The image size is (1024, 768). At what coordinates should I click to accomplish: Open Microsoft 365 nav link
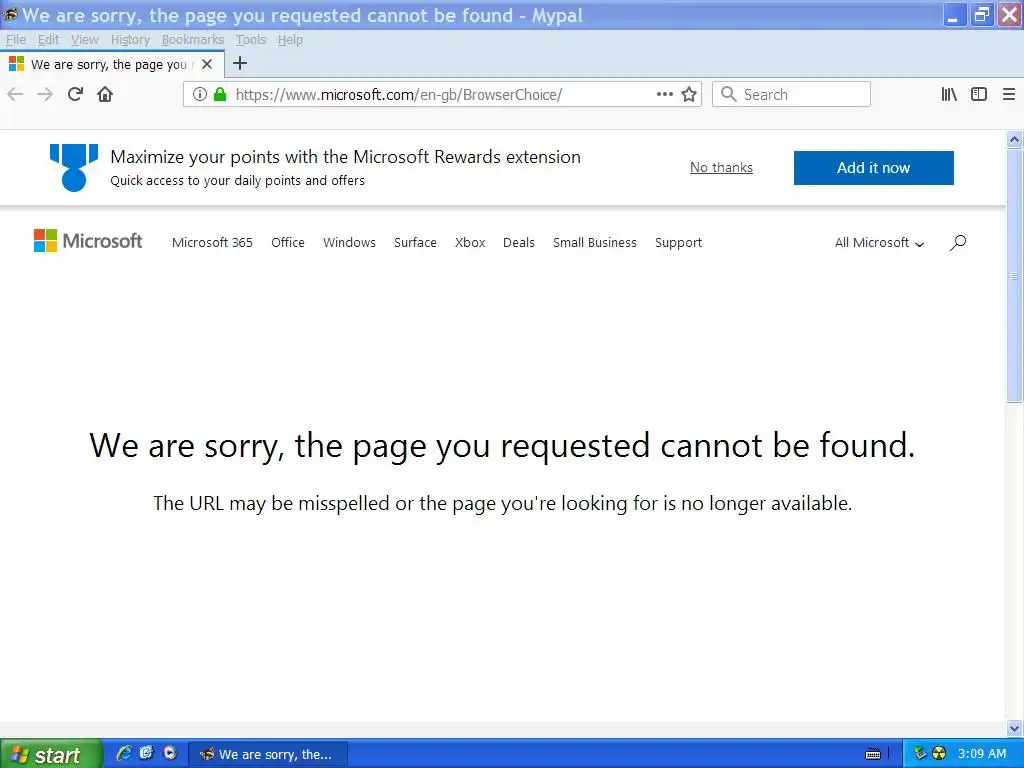tap(212, 243)
